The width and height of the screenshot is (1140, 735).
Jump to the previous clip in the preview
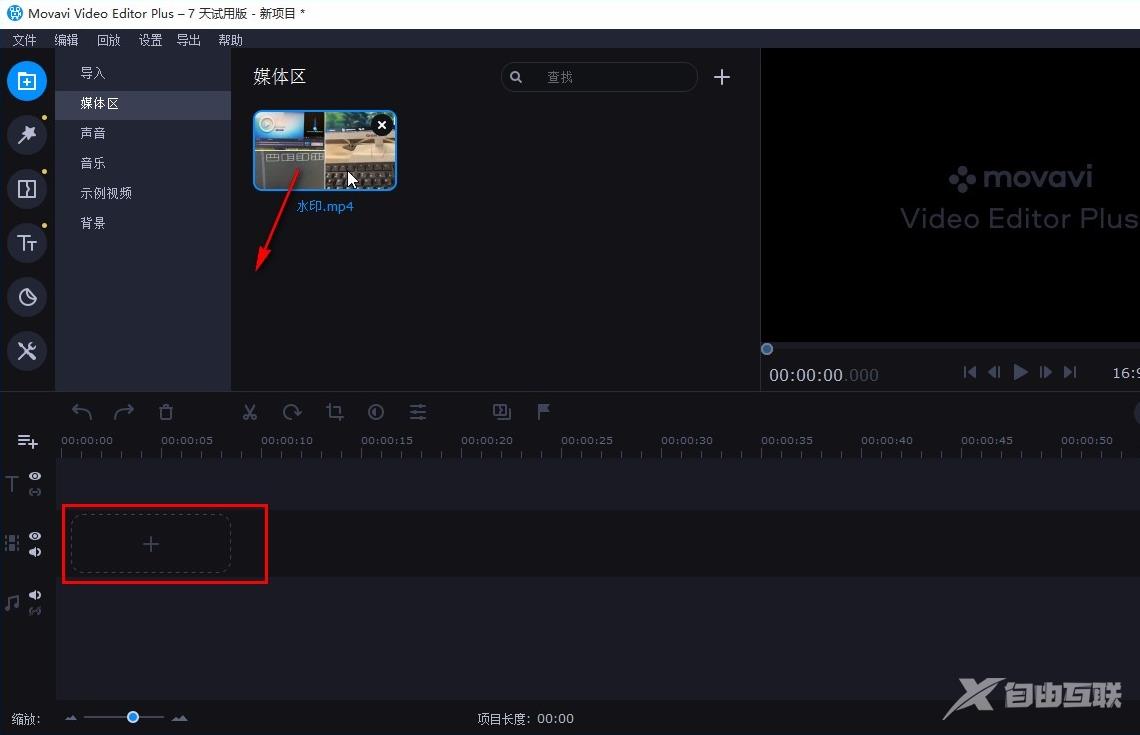[969, 372]
